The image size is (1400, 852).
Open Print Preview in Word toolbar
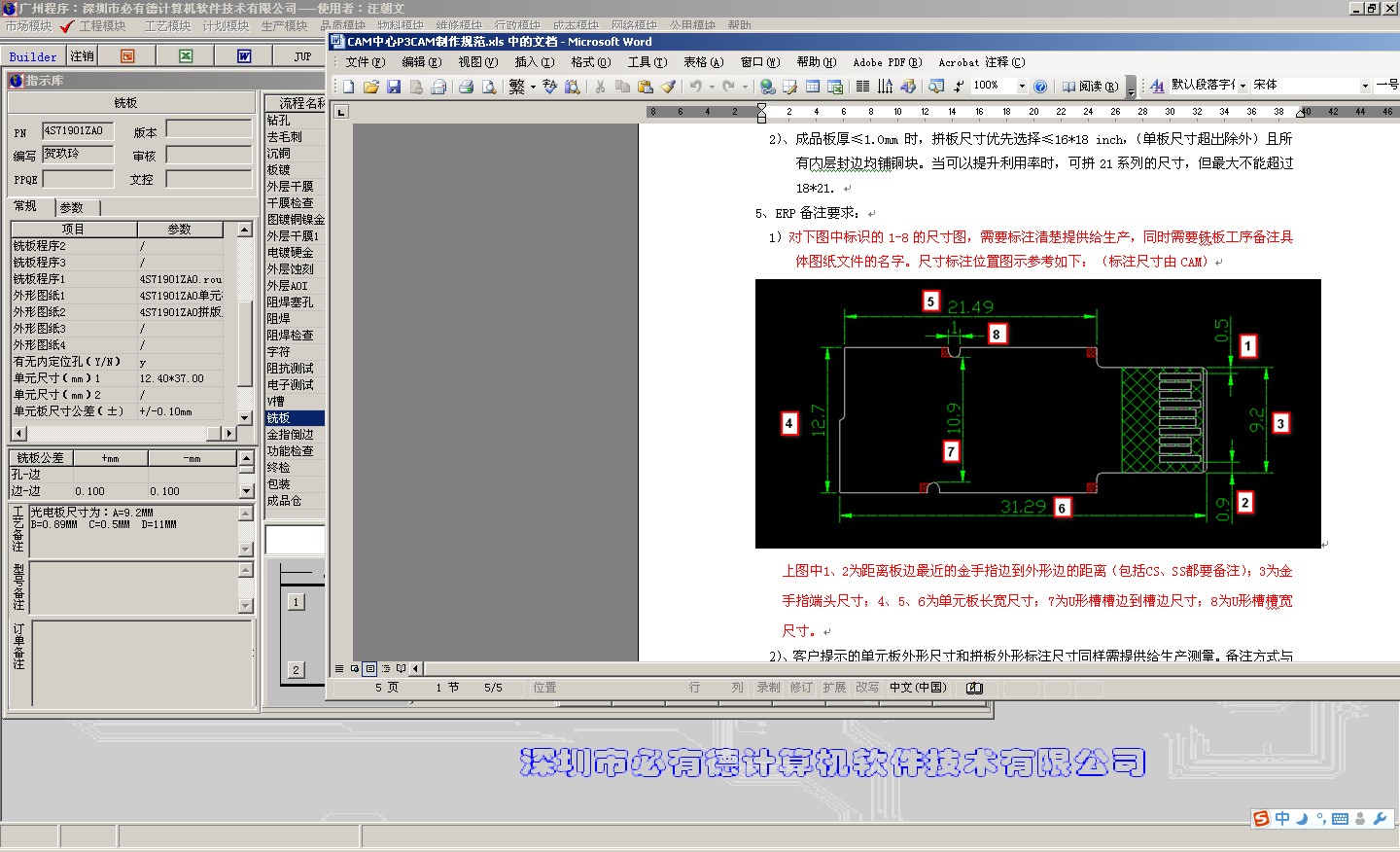pos(489,87)
